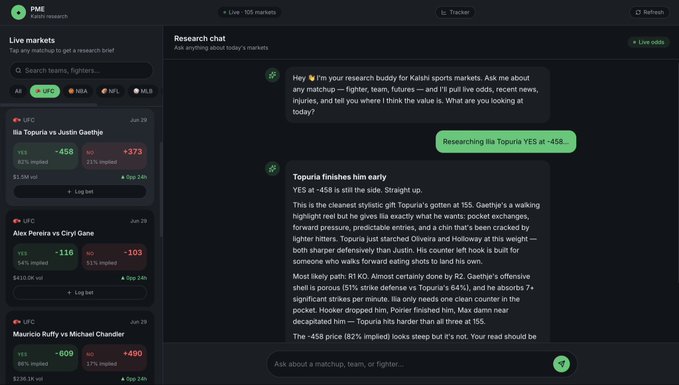
Task: Pick NO +373 on Topuria market
Action: (114, 155)
